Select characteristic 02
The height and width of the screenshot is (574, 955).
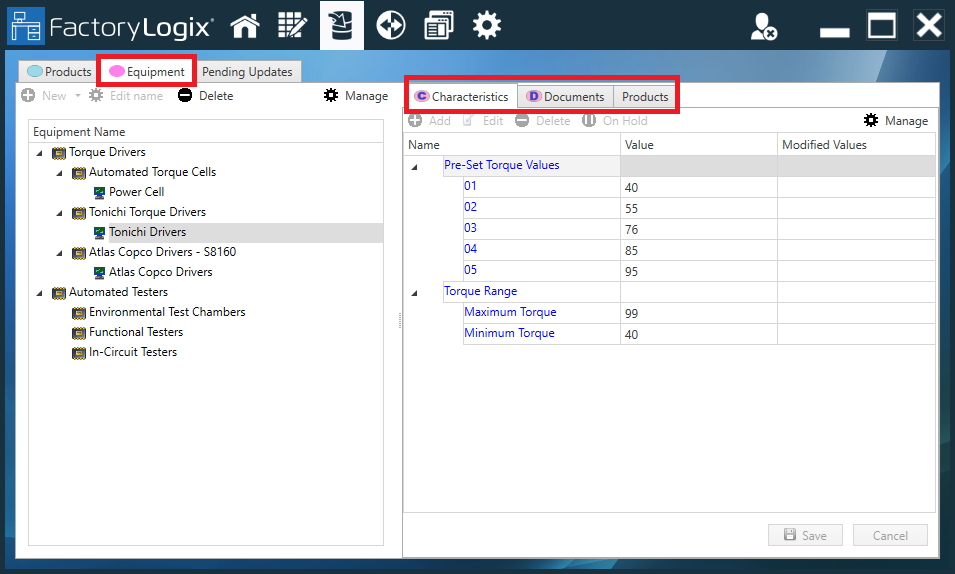click(470, 207)
